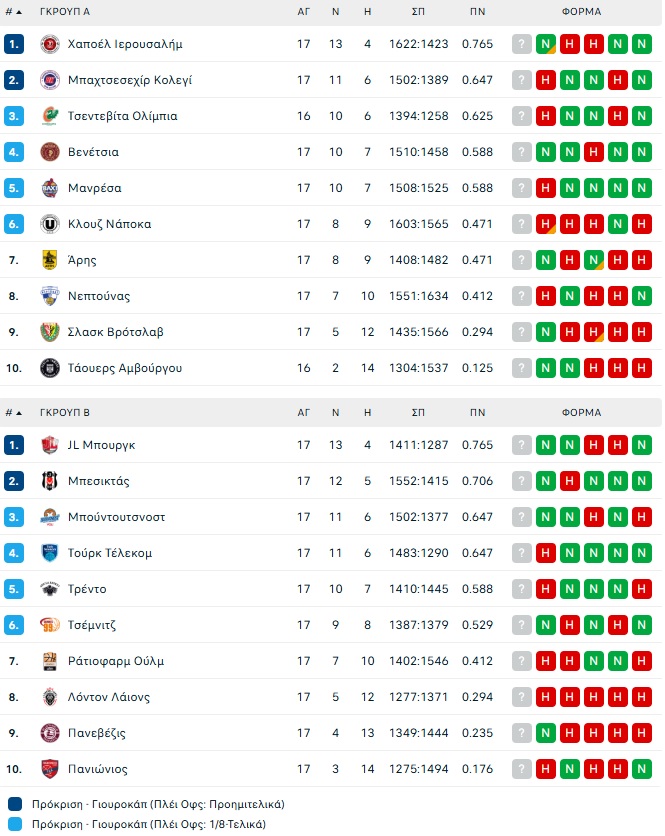Screen dimensions: 665x836
Task: Click the Λόντον Λάιονς lion logo
Action: [x=50, y=697]
